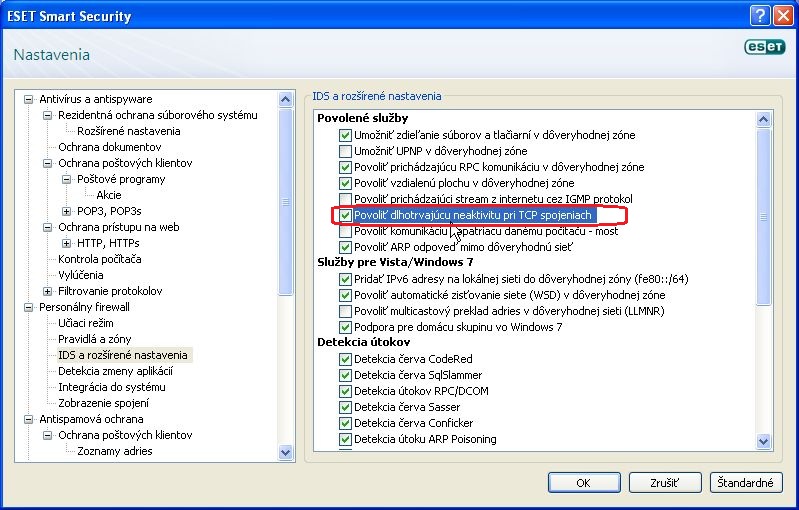
Task: Open the help question mark button
Action: point(759,16)
